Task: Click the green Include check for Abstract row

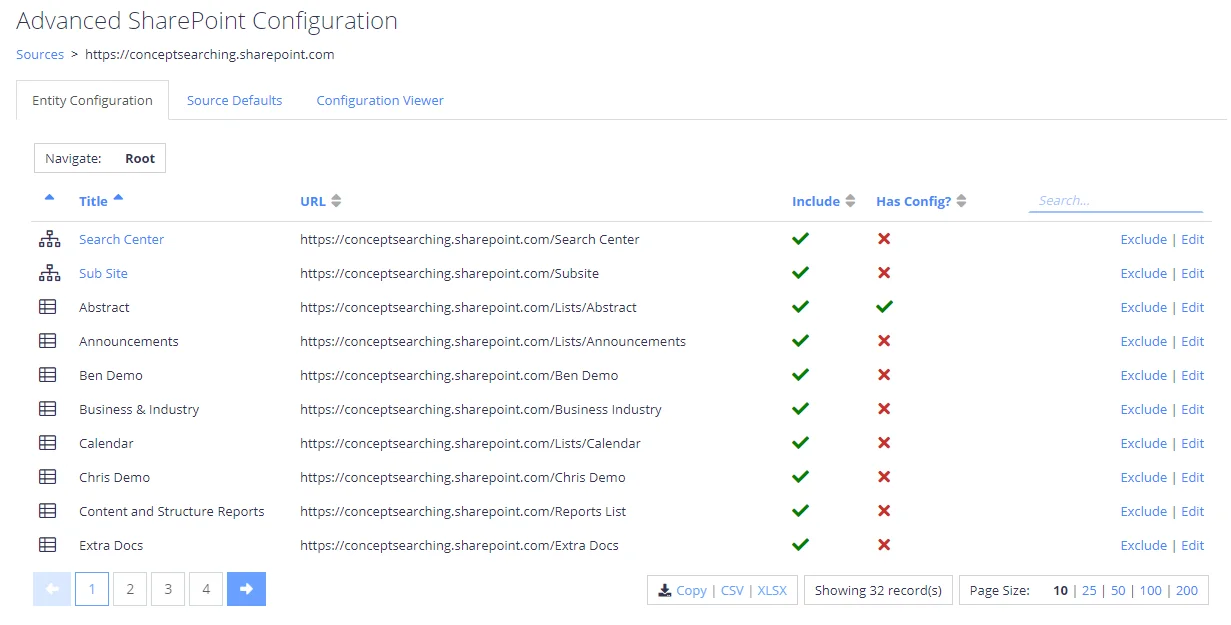Action: pyautogui.click(x=800, y=307)
